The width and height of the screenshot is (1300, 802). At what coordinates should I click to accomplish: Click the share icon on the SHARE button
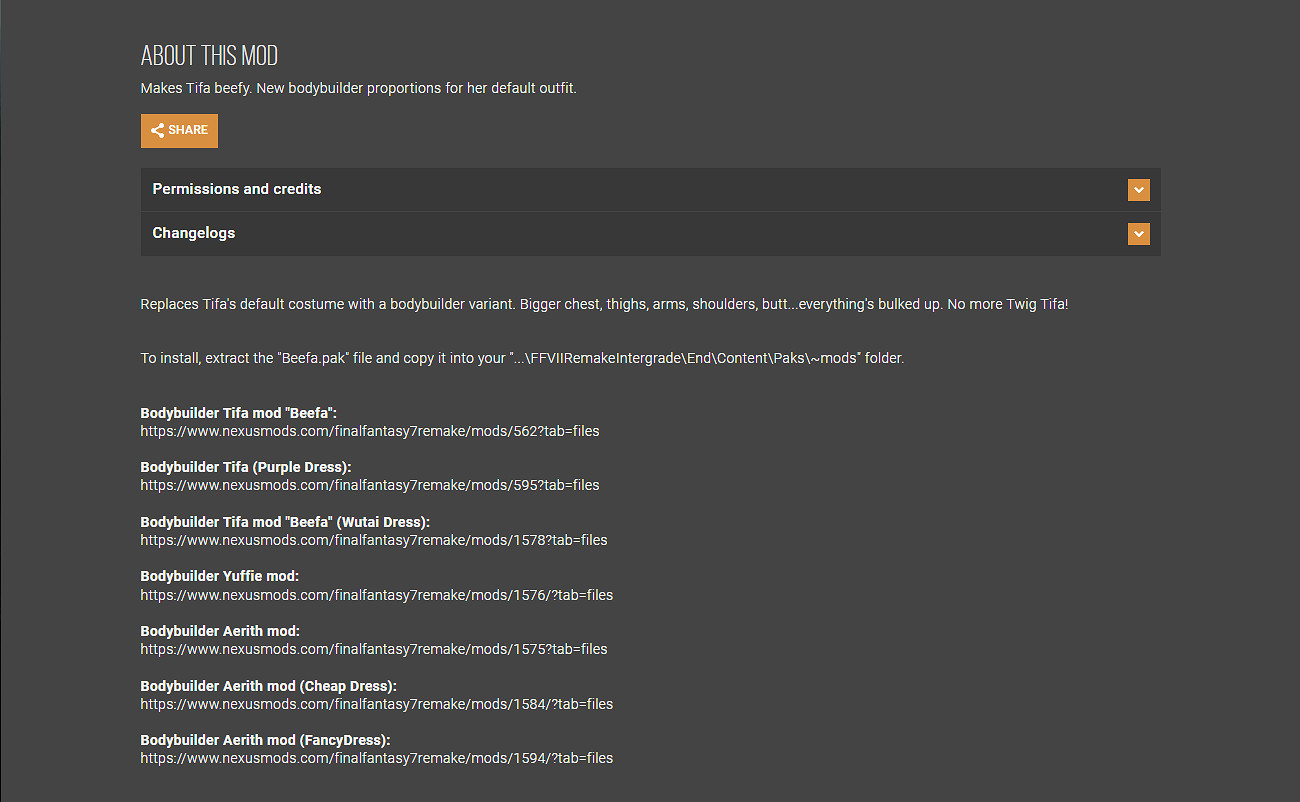(x=157, y=130)
